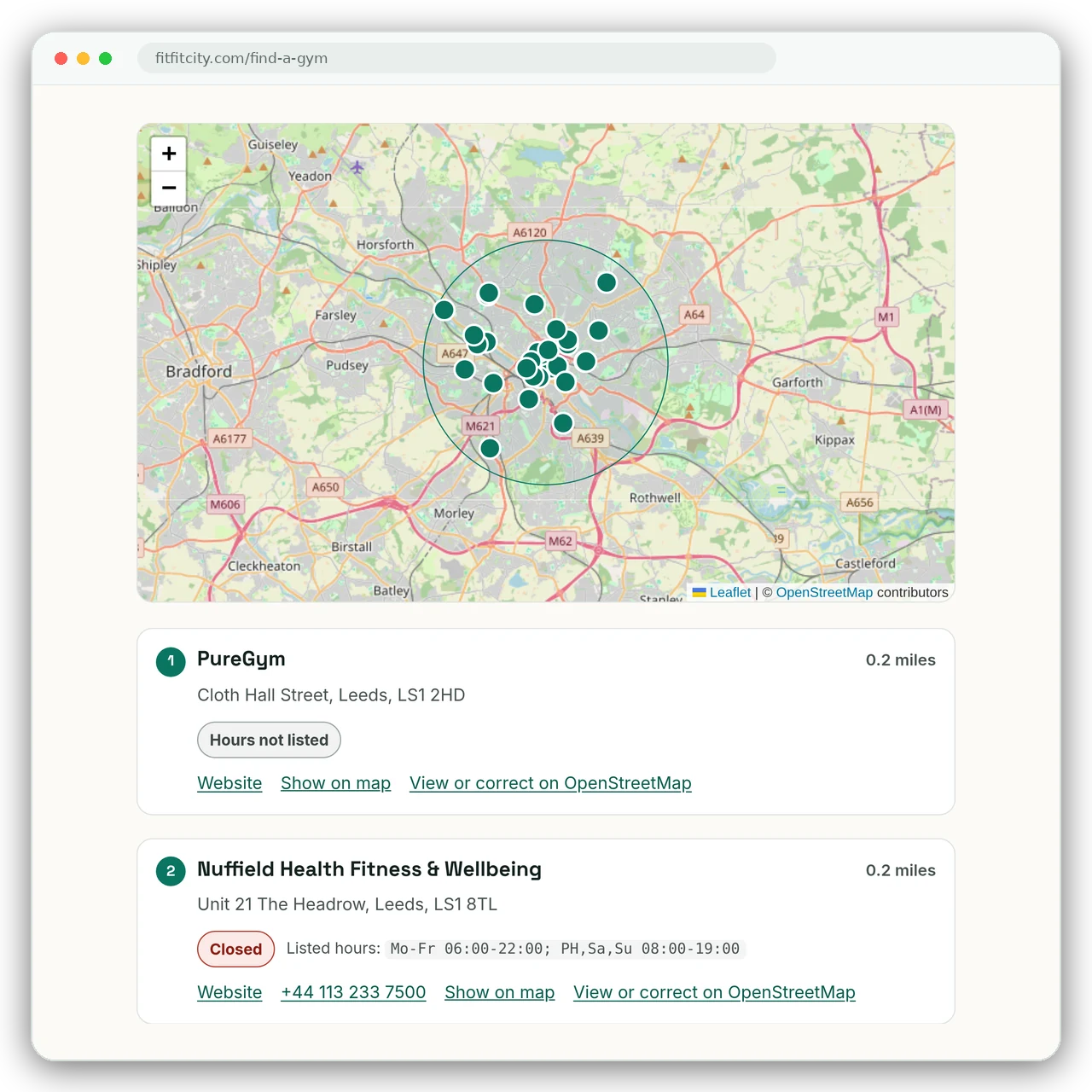Click the "Castleford" label on the map
Screen dimensions: 1092x1092
pyautogui.click(x=865, y=563)
